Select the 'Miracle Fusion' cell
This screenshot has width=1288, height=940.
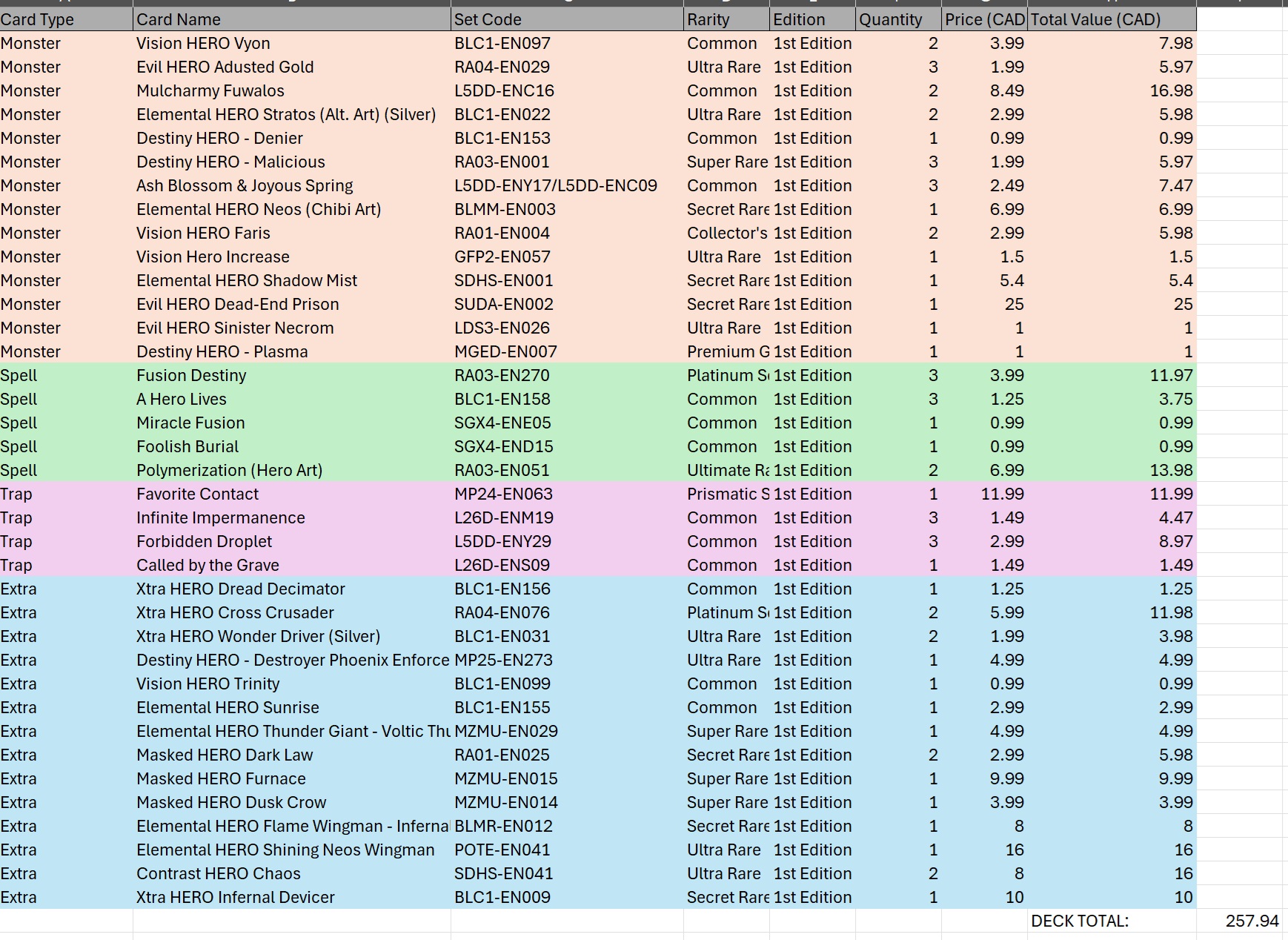point(292,423)
